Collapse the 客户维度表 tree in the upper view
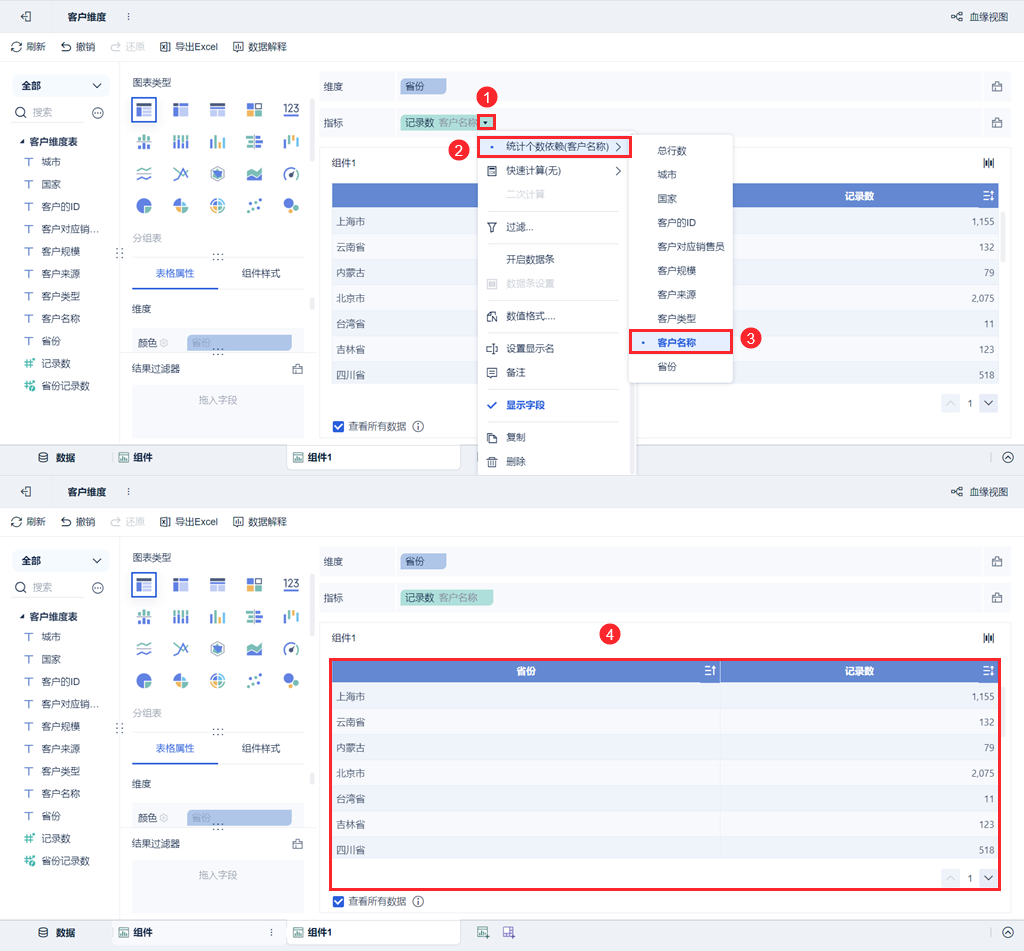Image resolution: width=1024 pixels, height=951 pixels. (22, 142)
